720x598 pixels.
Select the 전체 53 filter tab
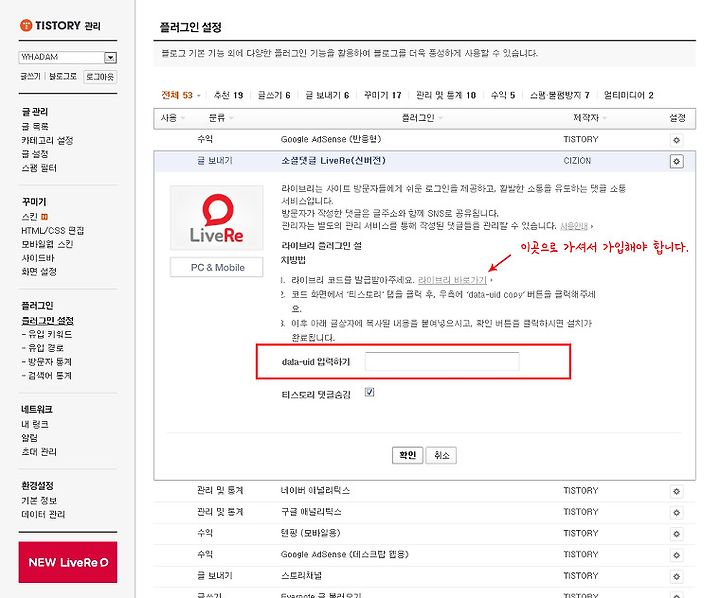(x=177, y=95)
